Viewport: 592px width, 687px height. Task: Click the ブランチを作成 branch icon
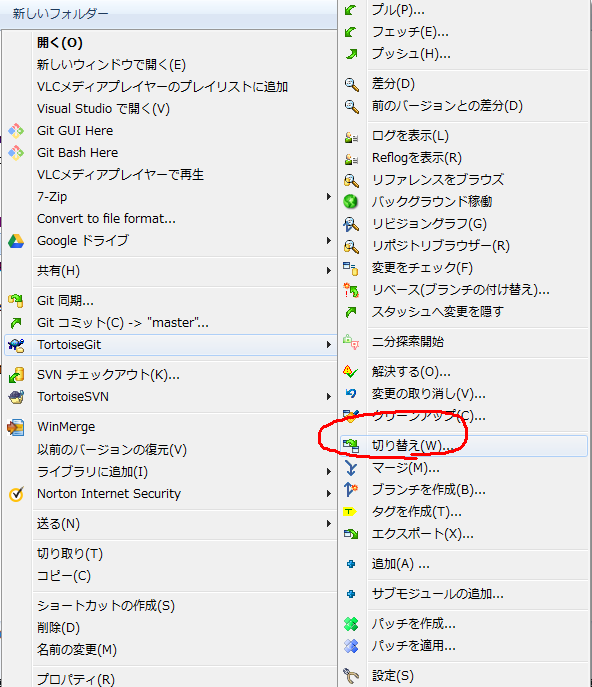pos(351,489)
